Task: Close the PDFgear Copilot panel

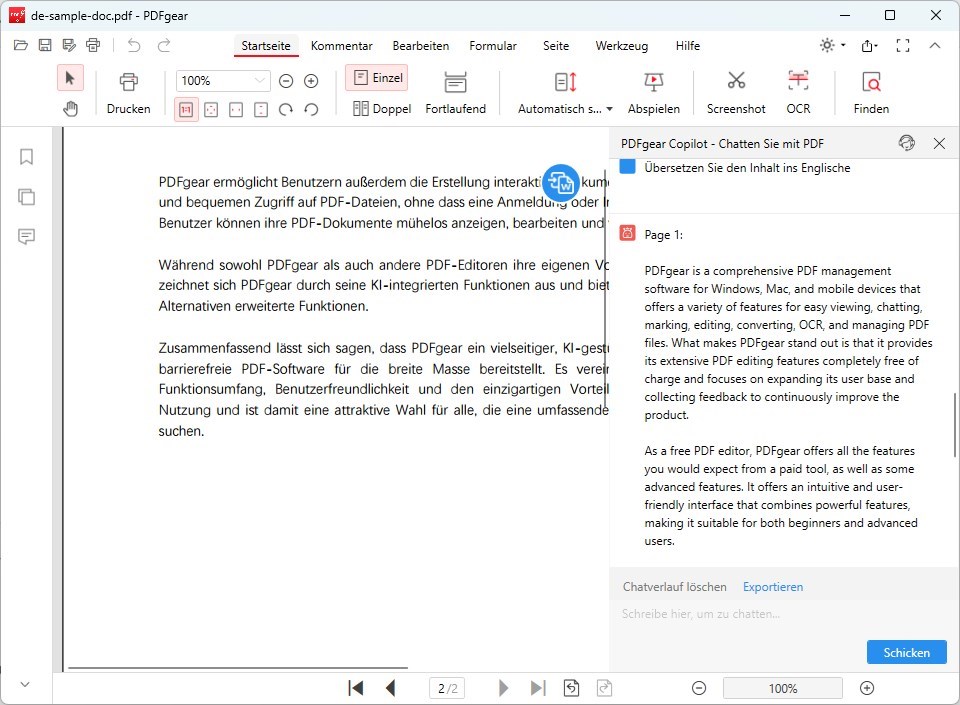Action: point(939,143)
